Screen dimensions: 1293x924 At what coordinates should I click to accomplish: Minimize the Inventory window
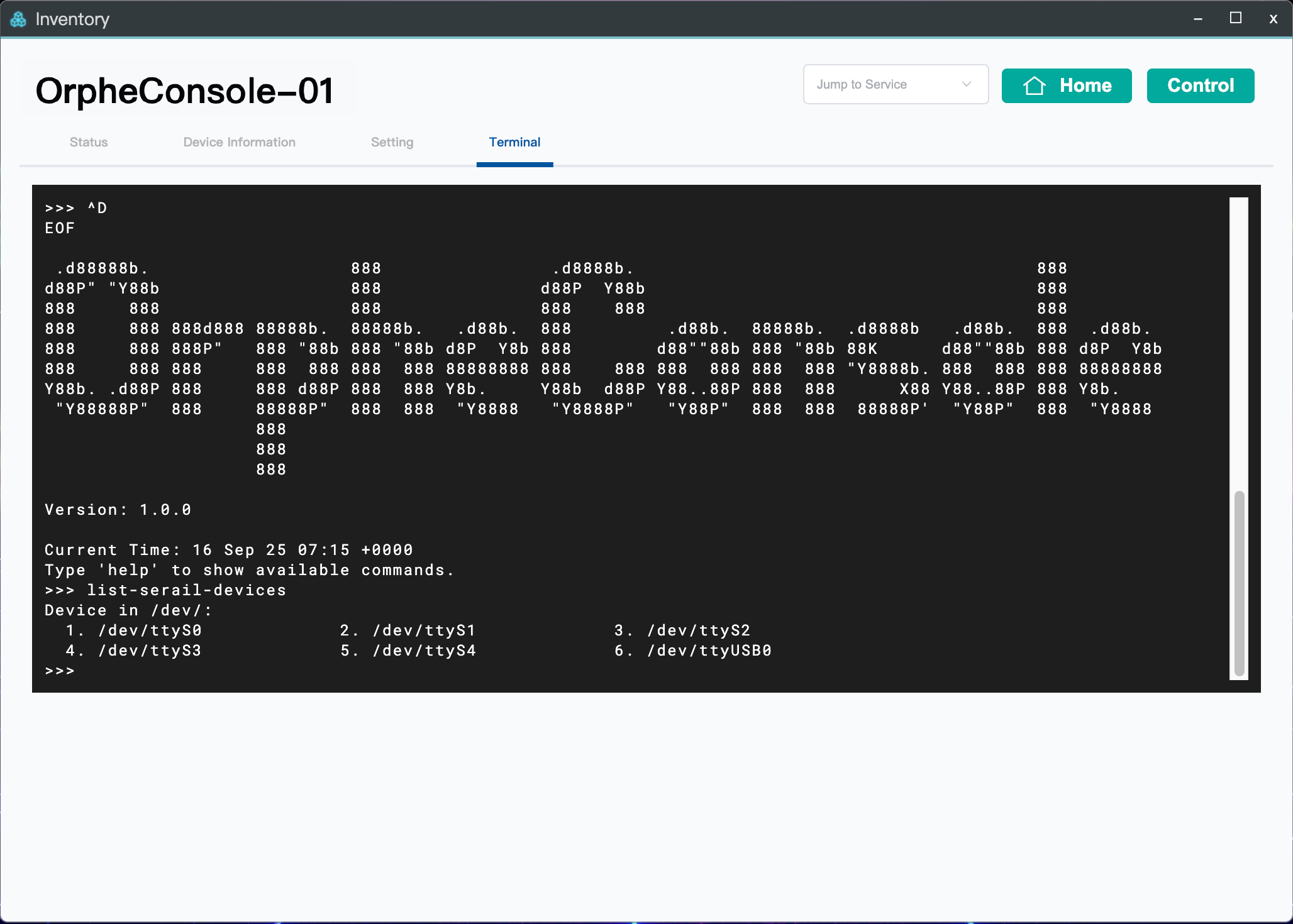click(x=1198, y=19)
